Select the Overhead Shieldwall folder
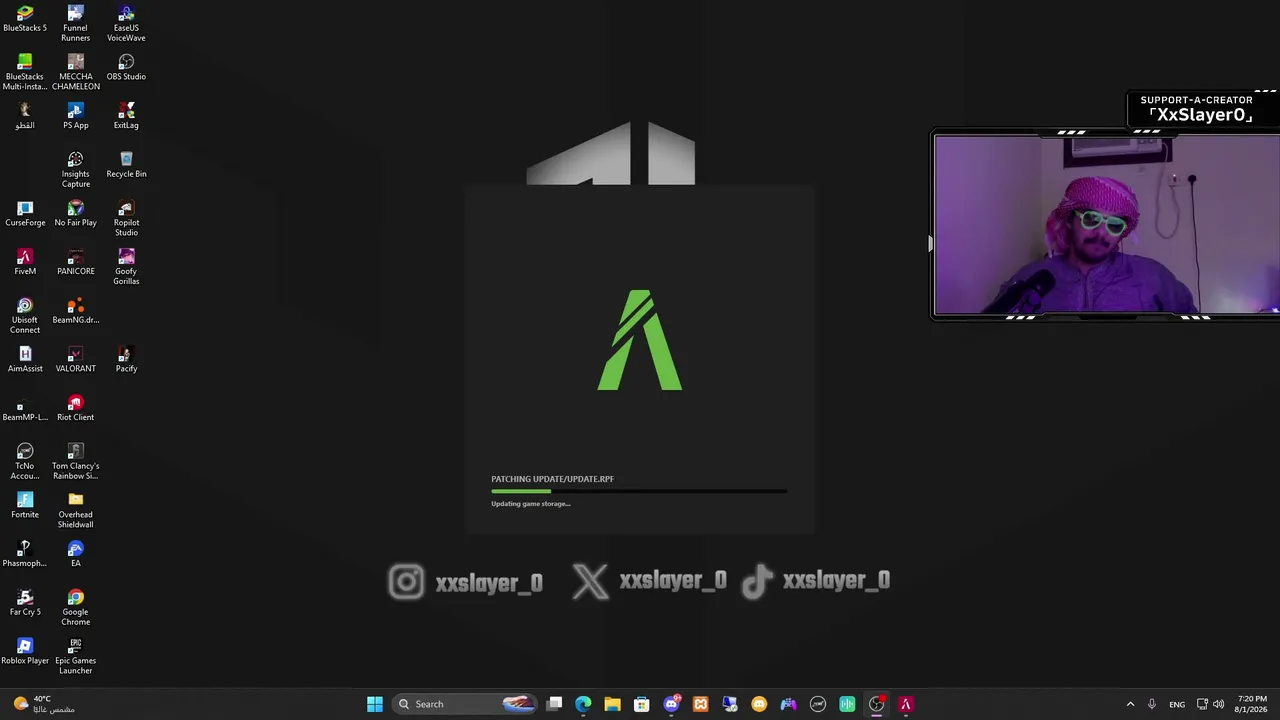The image size is (1280, 720). pyautogui.click(x=76, y=511)
